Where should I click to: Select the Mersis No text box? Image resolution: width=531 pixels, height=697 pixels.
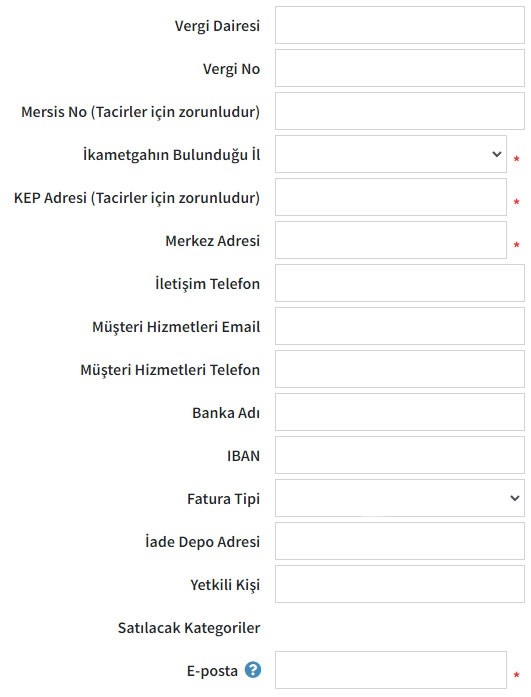click(x=399, y=111)
